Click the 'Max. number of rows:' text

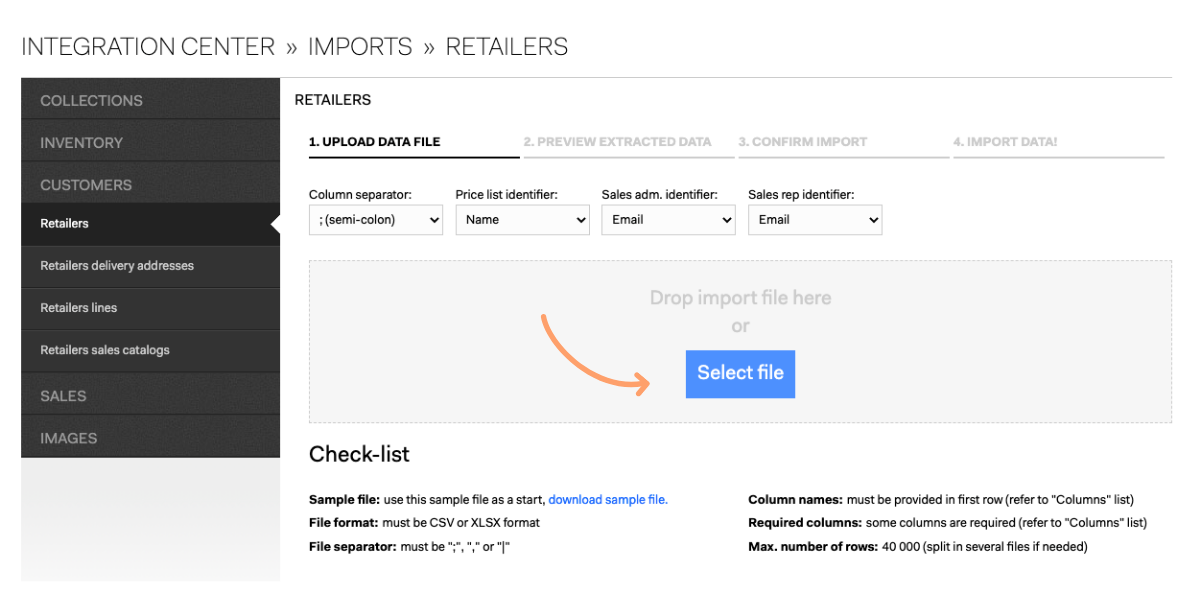[x=813, y=547]
